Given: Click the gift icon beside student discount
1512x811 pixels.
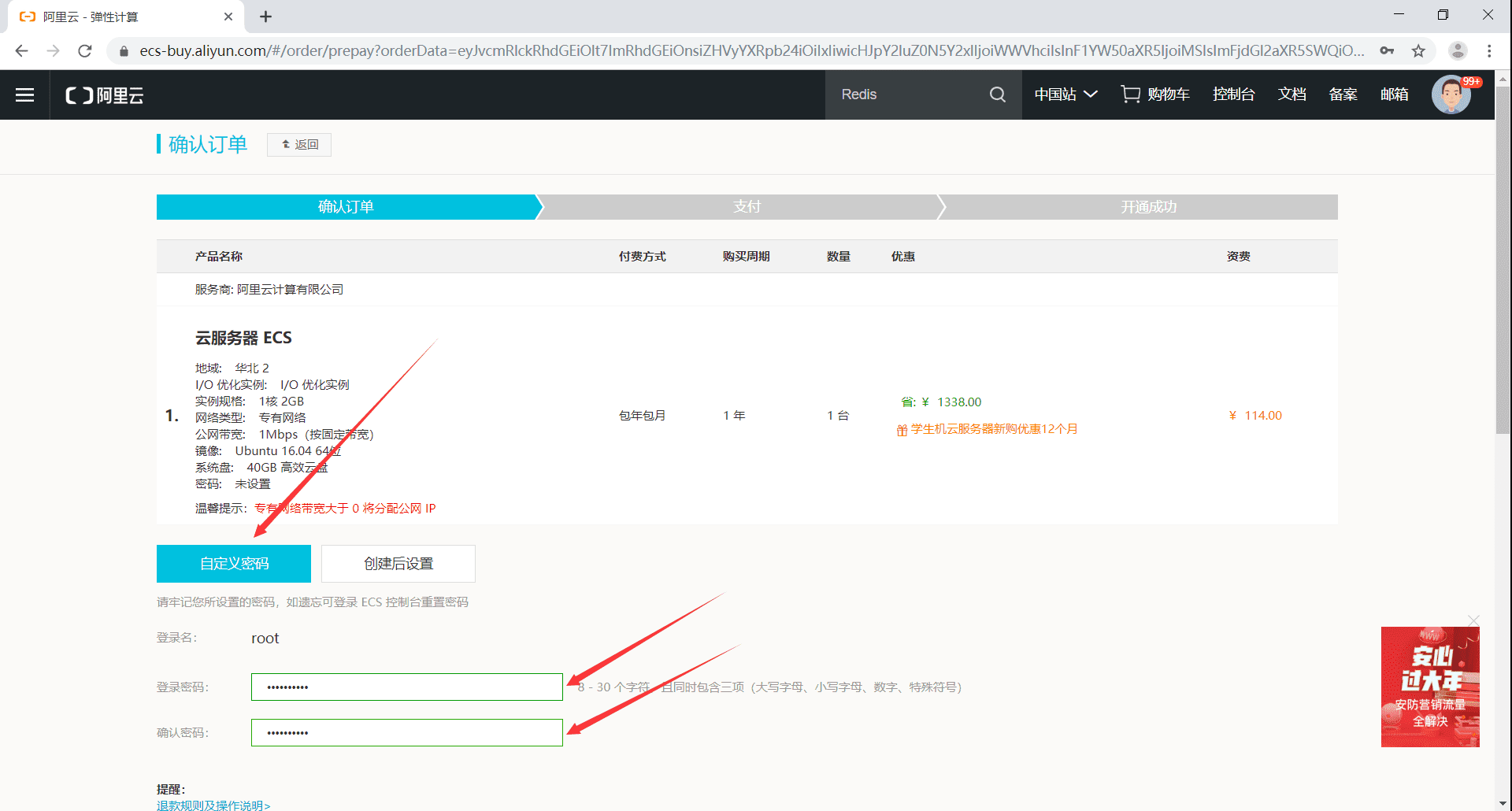Looking at the screenshot, I should (902, 430).
